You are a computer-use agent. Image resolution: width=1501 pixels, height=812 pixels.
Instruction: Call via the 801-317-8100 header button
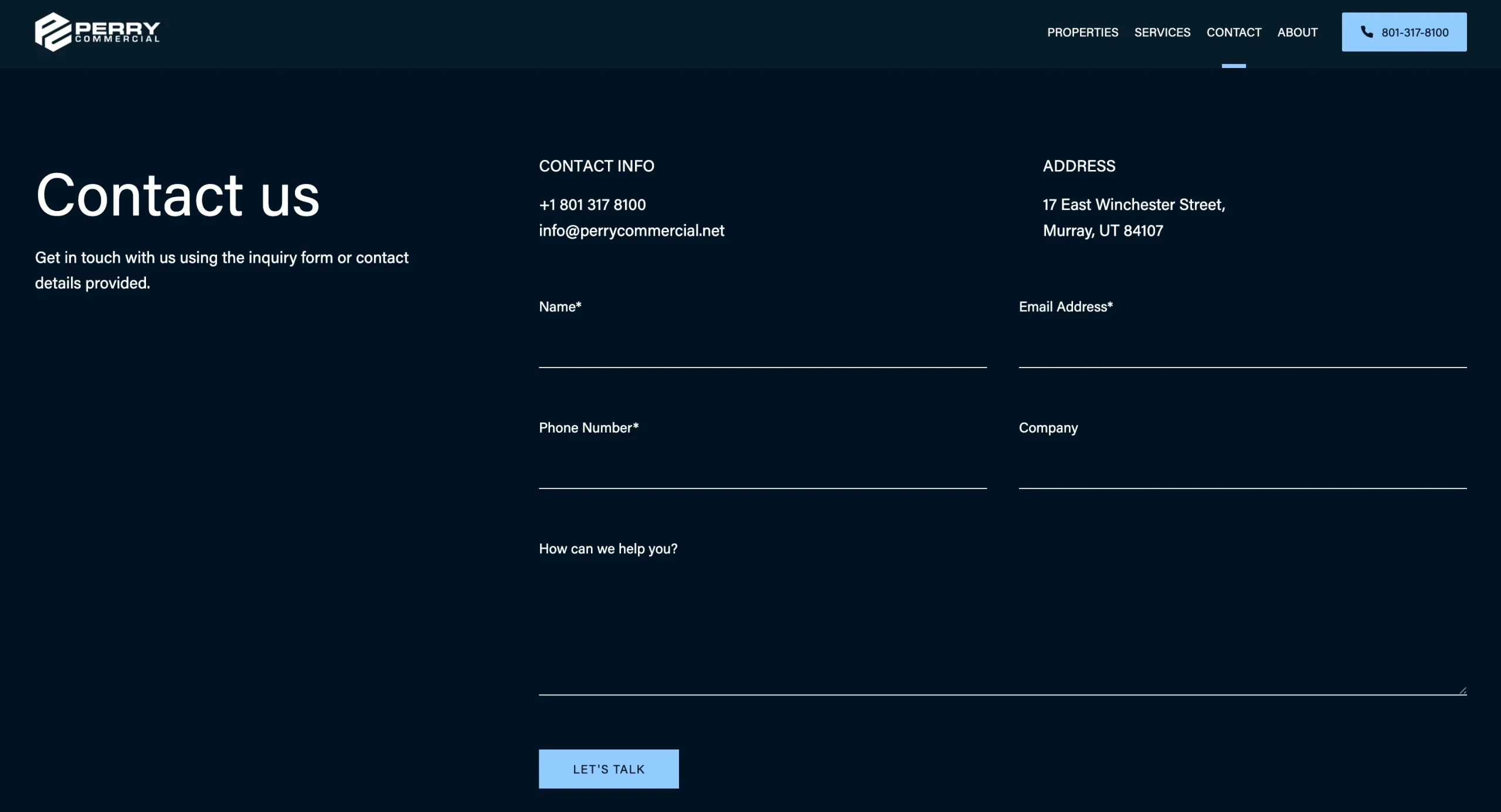pos(1404,32)
